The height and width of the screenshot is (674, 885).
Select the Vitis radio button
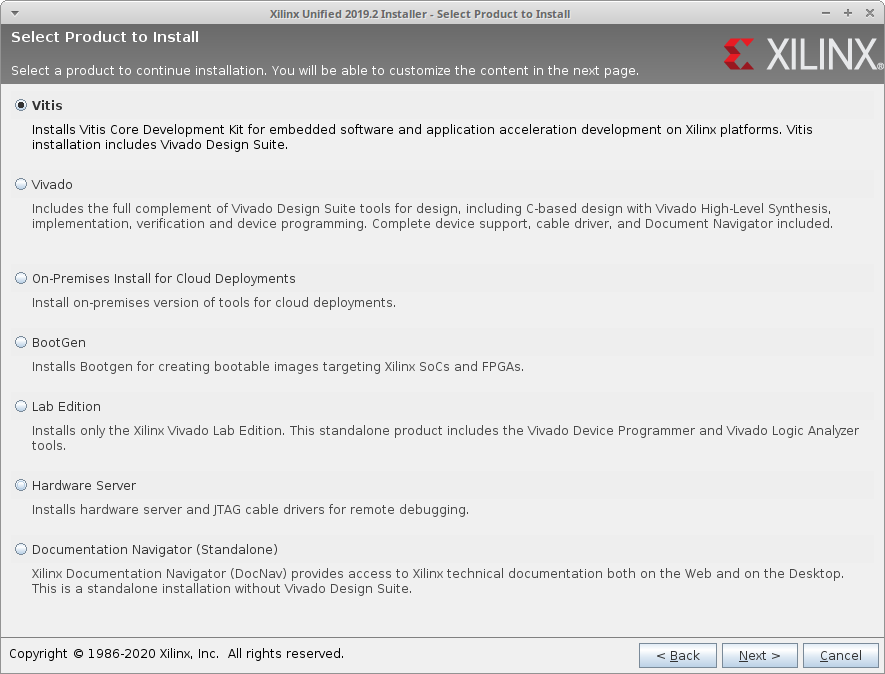tap(21, 106)
